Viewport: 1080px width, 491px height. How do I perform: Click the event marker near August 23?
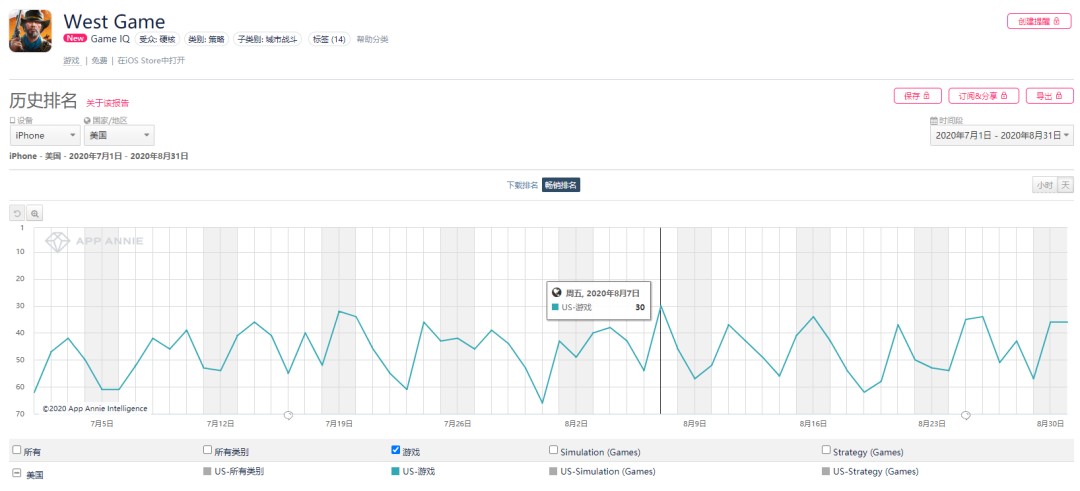point(966,414)
